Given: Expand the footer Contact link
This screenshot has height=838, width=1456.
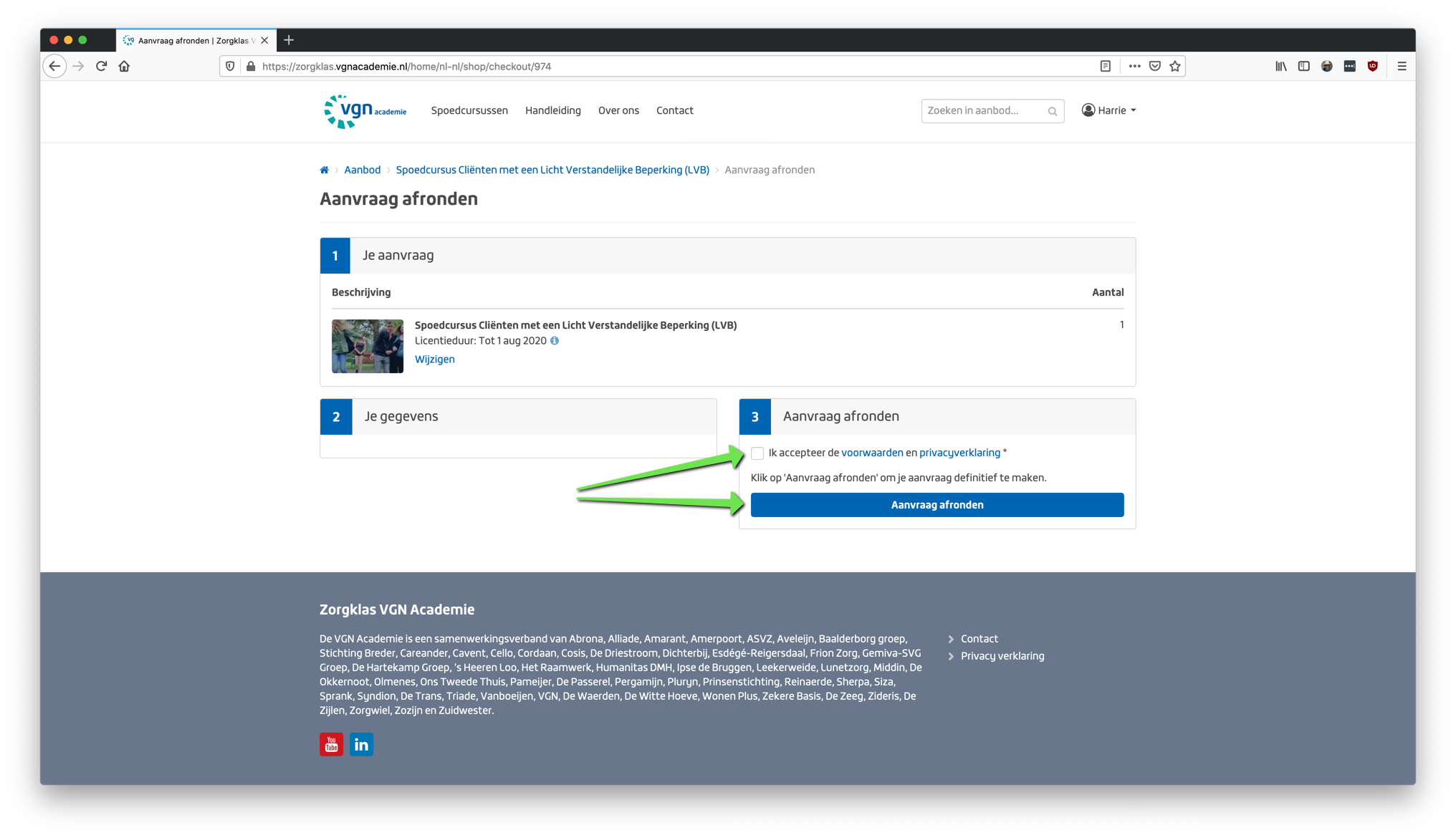Looking at the screenshot, I should tap(979, 639).
